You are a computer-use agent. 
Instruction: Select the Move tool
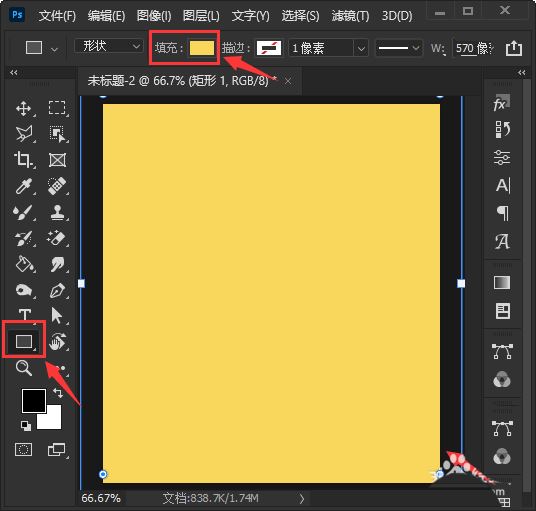pos(24,108)
